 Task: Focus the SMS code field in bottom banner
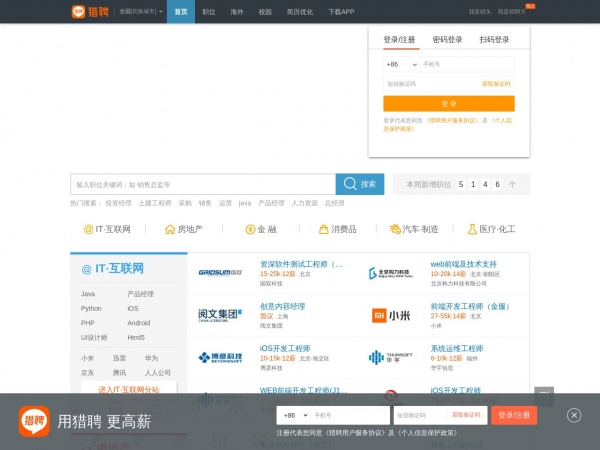[x=420, y=415]
